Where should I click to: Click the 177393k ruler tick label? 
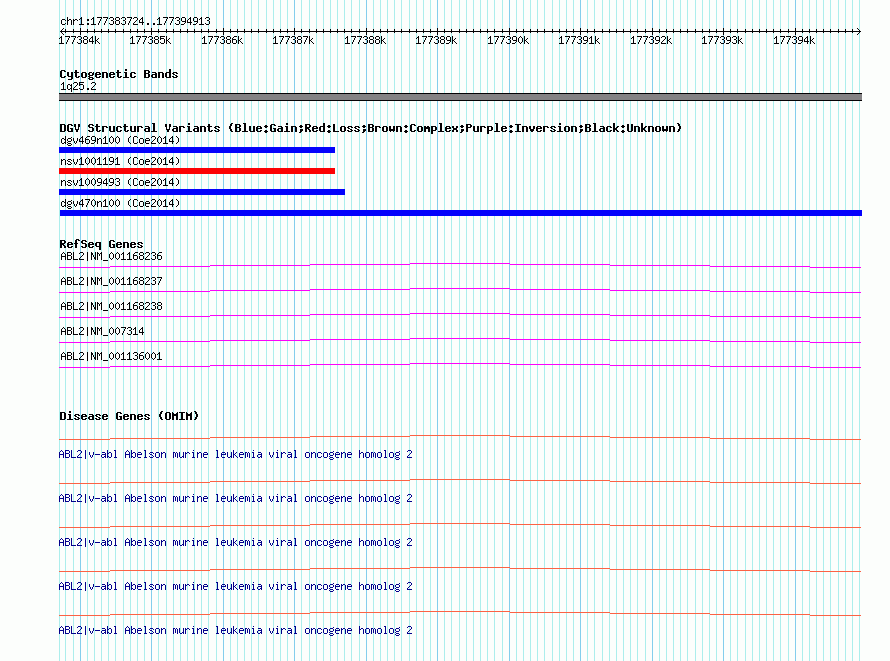coord(722,40)
